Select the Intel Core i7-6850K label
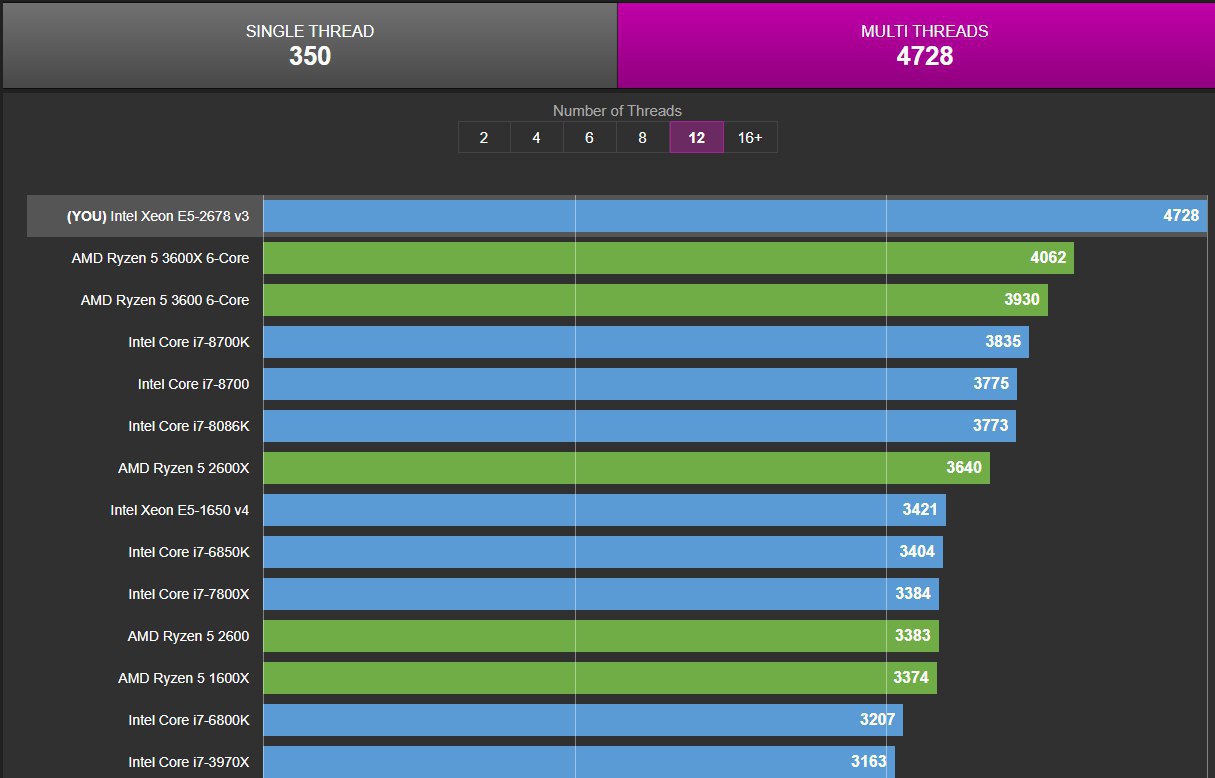This screenshot has height=778, width=1215. tap(189, 552)
